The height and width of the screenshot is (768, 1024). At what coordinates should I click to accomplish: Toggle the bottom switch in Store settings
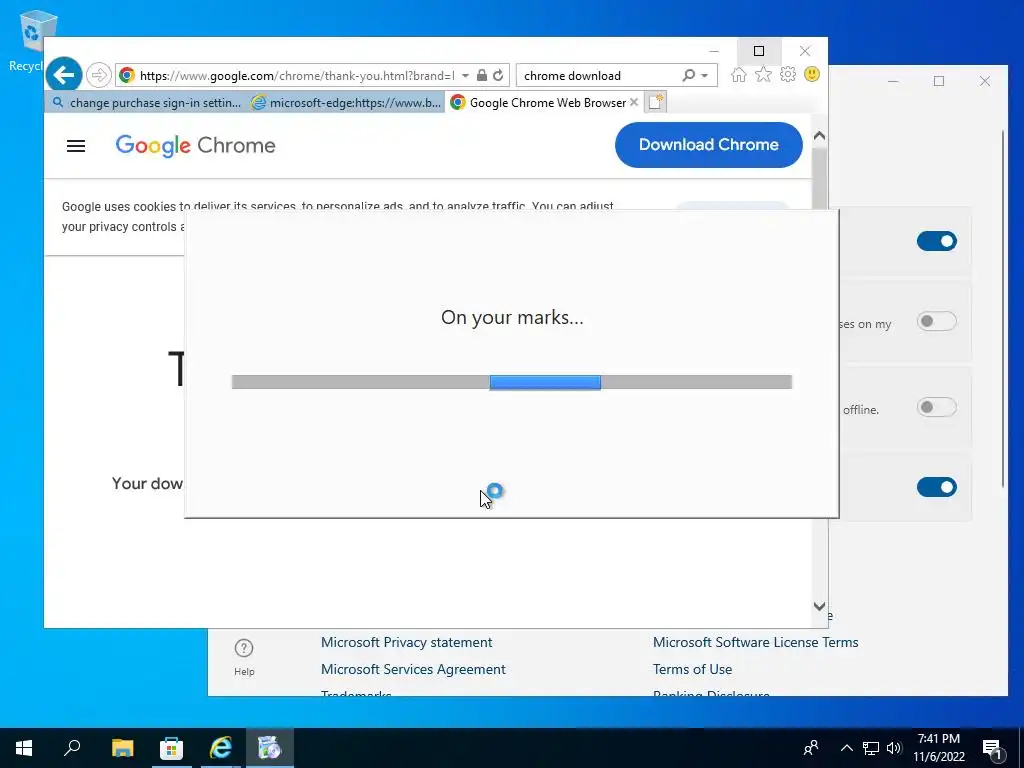[936, 487]
